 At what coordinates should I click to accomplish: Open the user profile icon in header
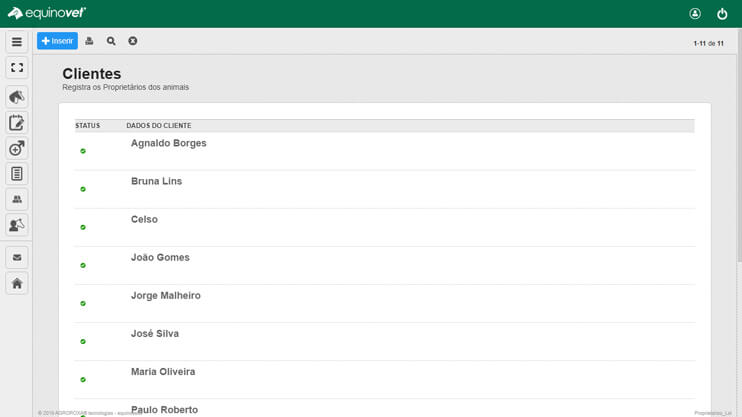coord(695,14)
